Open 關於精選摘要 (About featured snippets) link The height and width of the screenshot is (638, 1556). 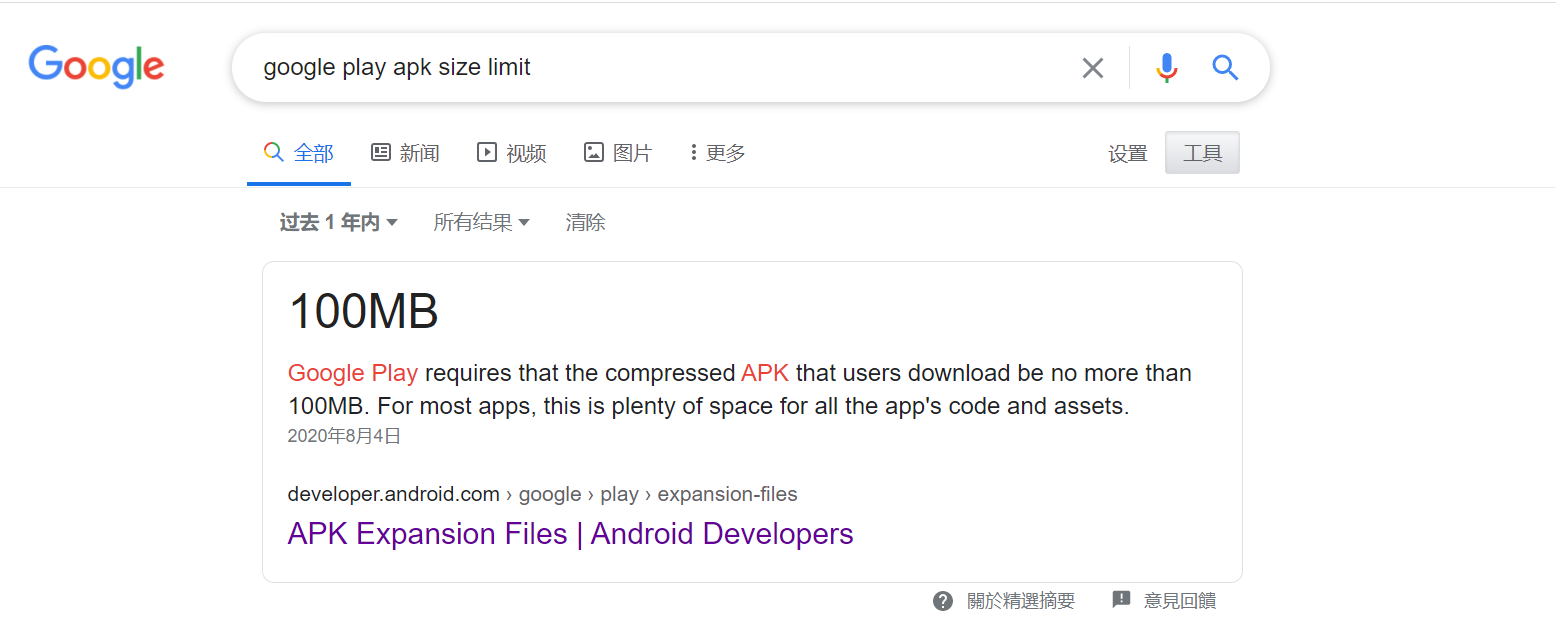pyautogui.click(x=1020, y=601)
